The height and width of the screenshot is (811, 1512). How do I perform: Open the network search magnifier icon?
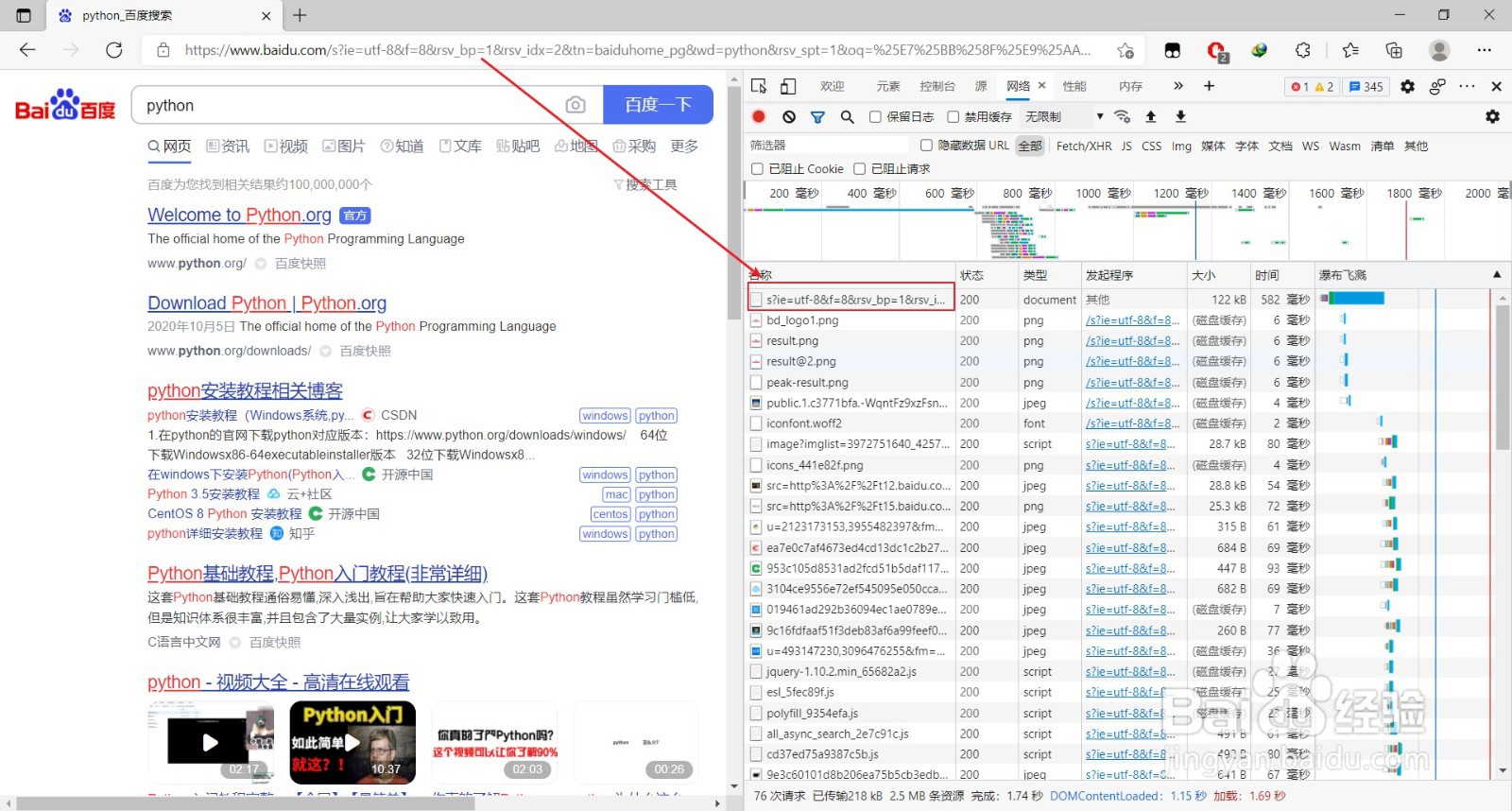848,116
